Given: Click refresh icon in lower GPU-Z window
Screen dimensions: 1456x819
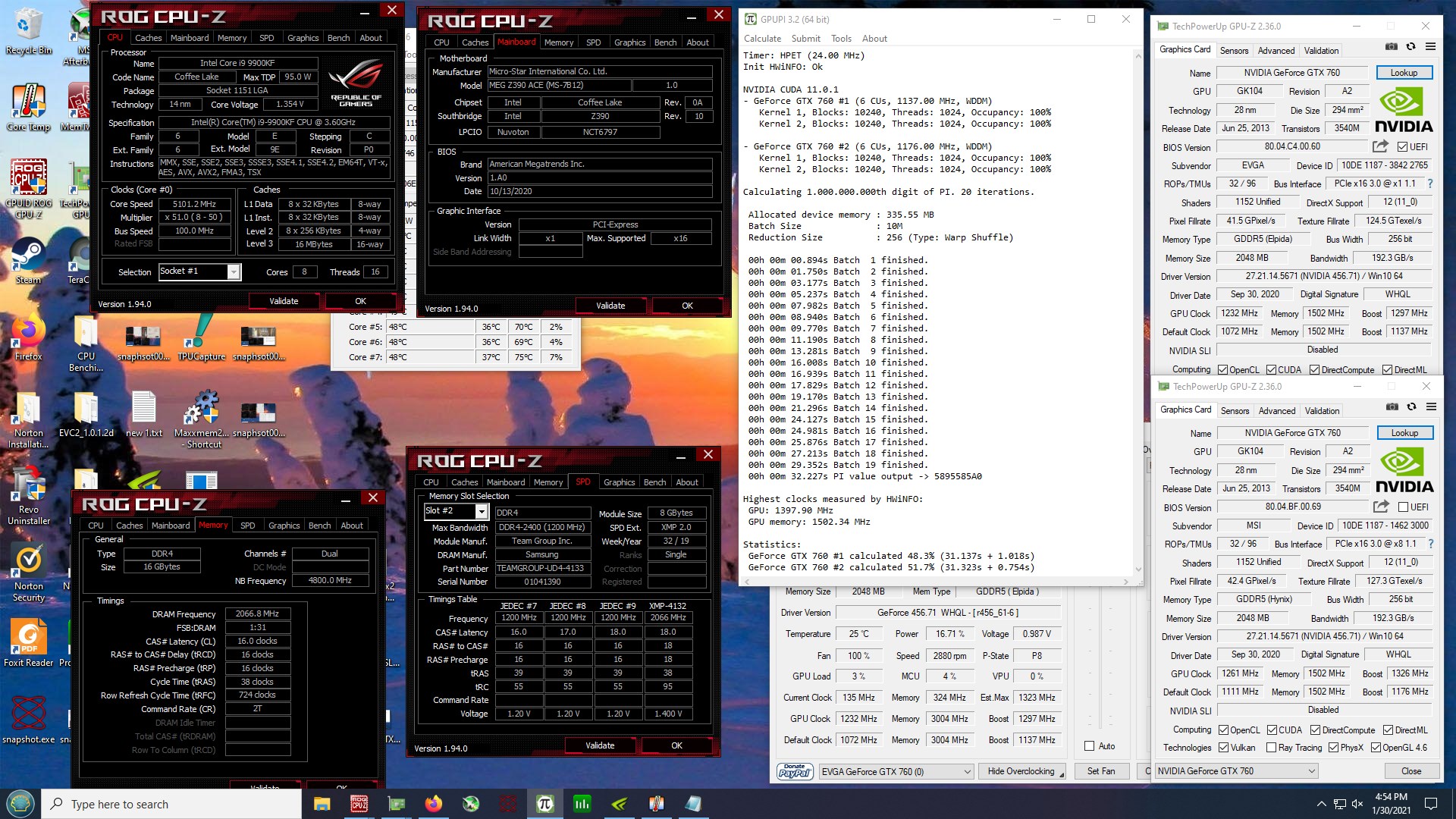Looking at the screenshot, I should pos(1412,407).
